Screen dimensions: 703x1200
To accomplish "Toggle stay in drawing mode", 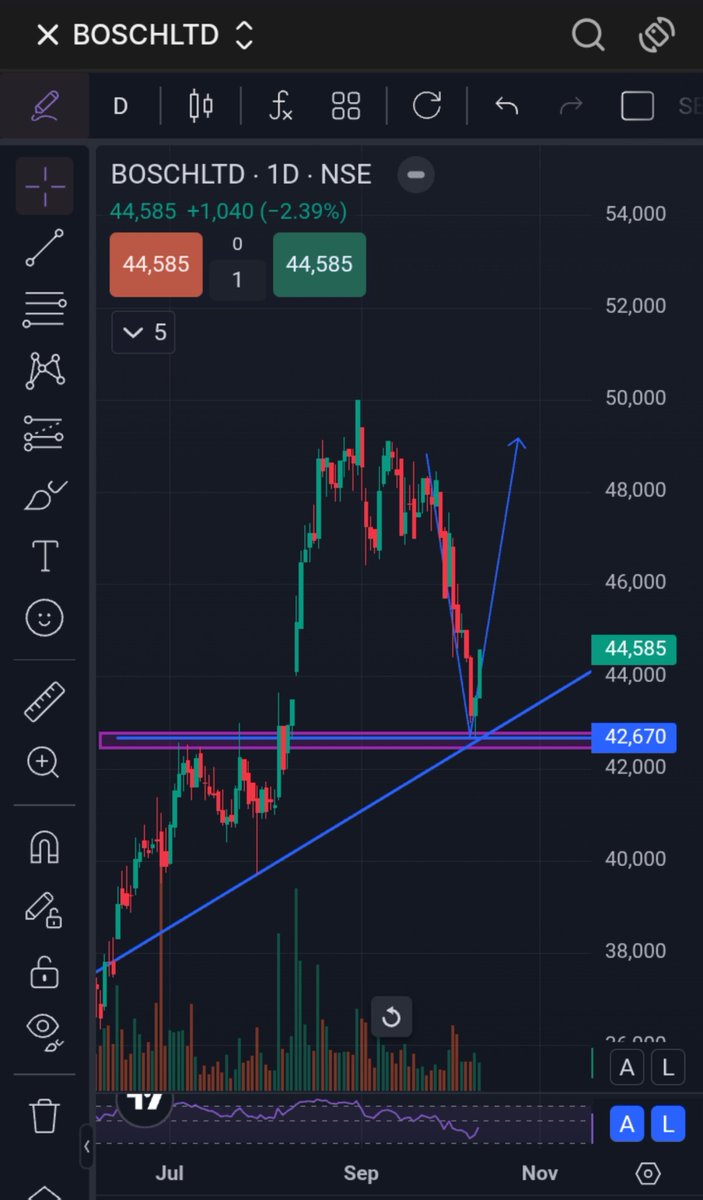I will 44,909.
